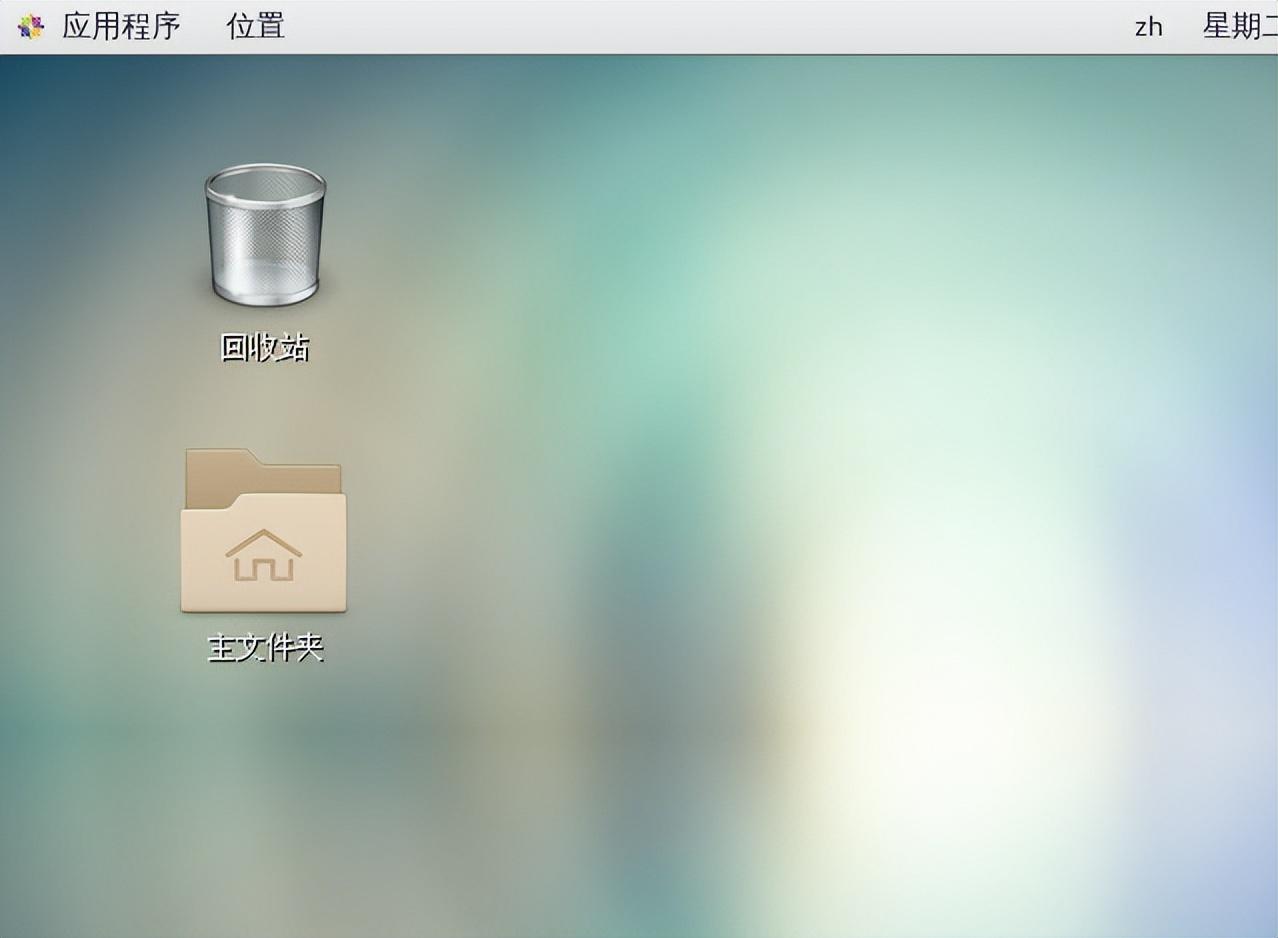Click the 回收站 label text
This screenshot has height=938, width=1278.
click(265, 347)
